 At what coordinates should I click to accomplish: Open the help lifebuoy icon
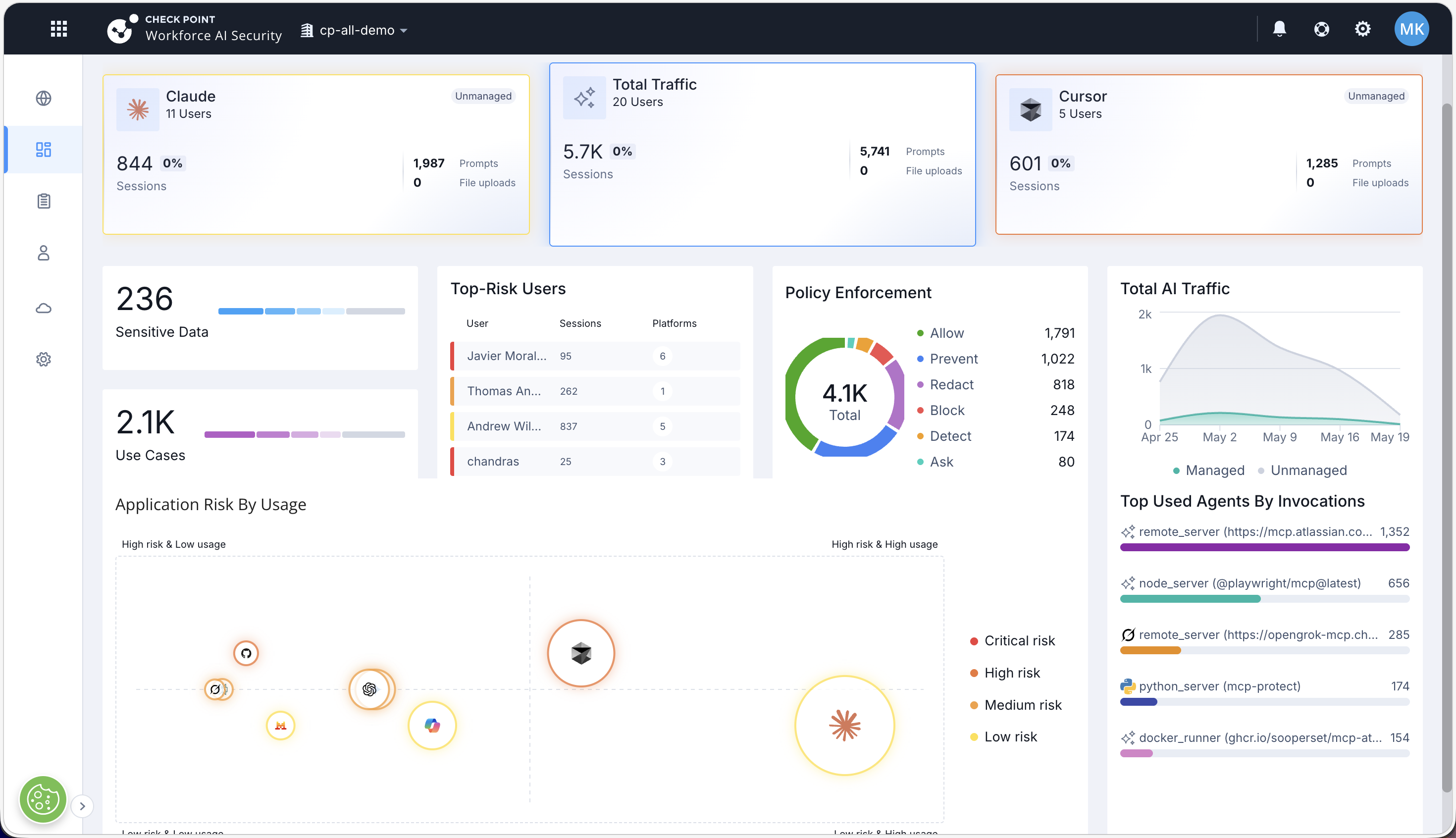click(1322, 29)
